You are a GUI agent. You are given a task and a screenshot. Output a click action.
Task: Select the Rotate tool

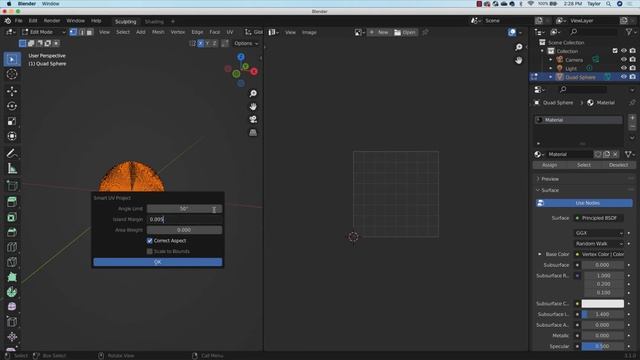(12, 106)
